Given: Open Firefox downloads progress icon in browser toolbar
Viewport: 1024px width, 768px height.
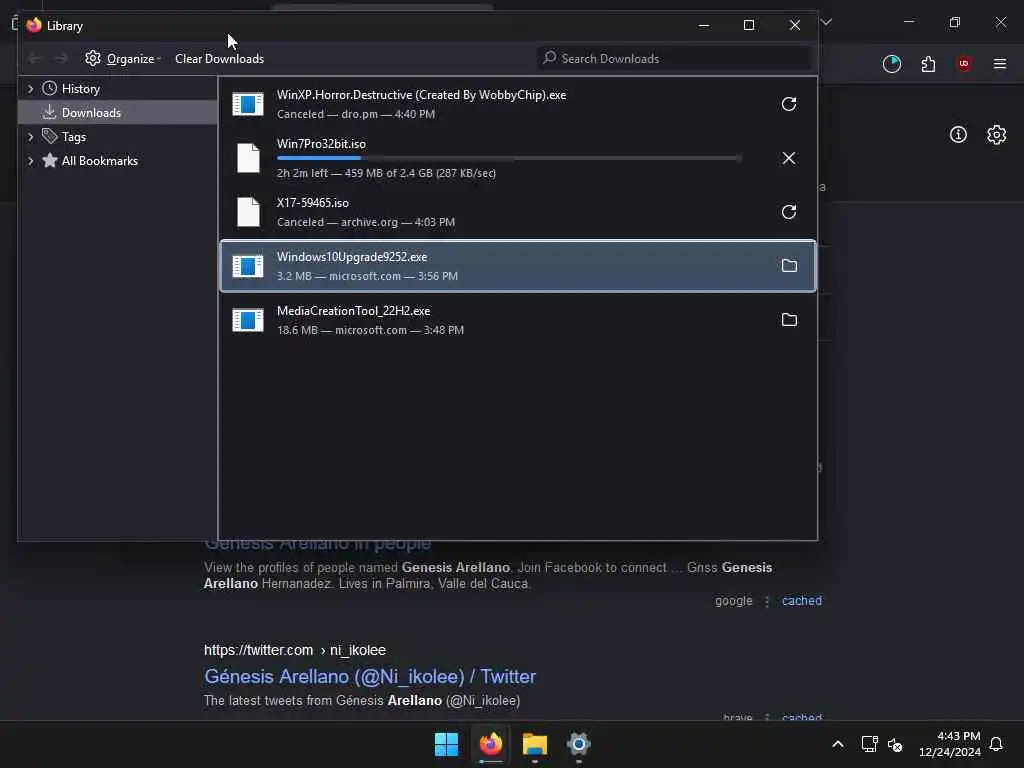Looking at the screenshot, I should (891, 64).
